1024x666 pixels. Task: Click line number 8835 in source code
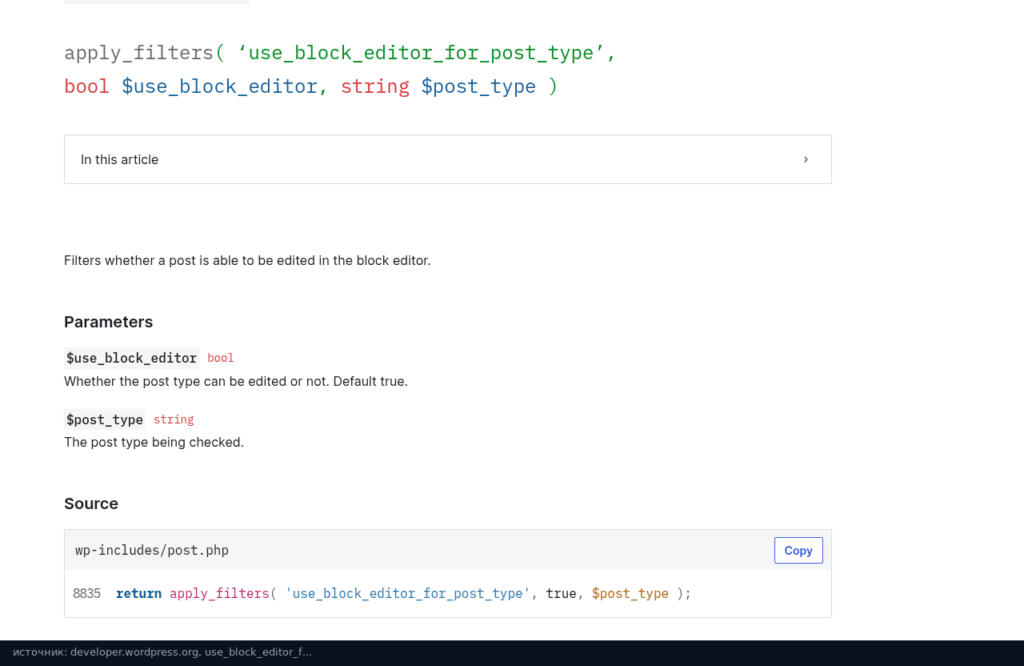[87, 594]
